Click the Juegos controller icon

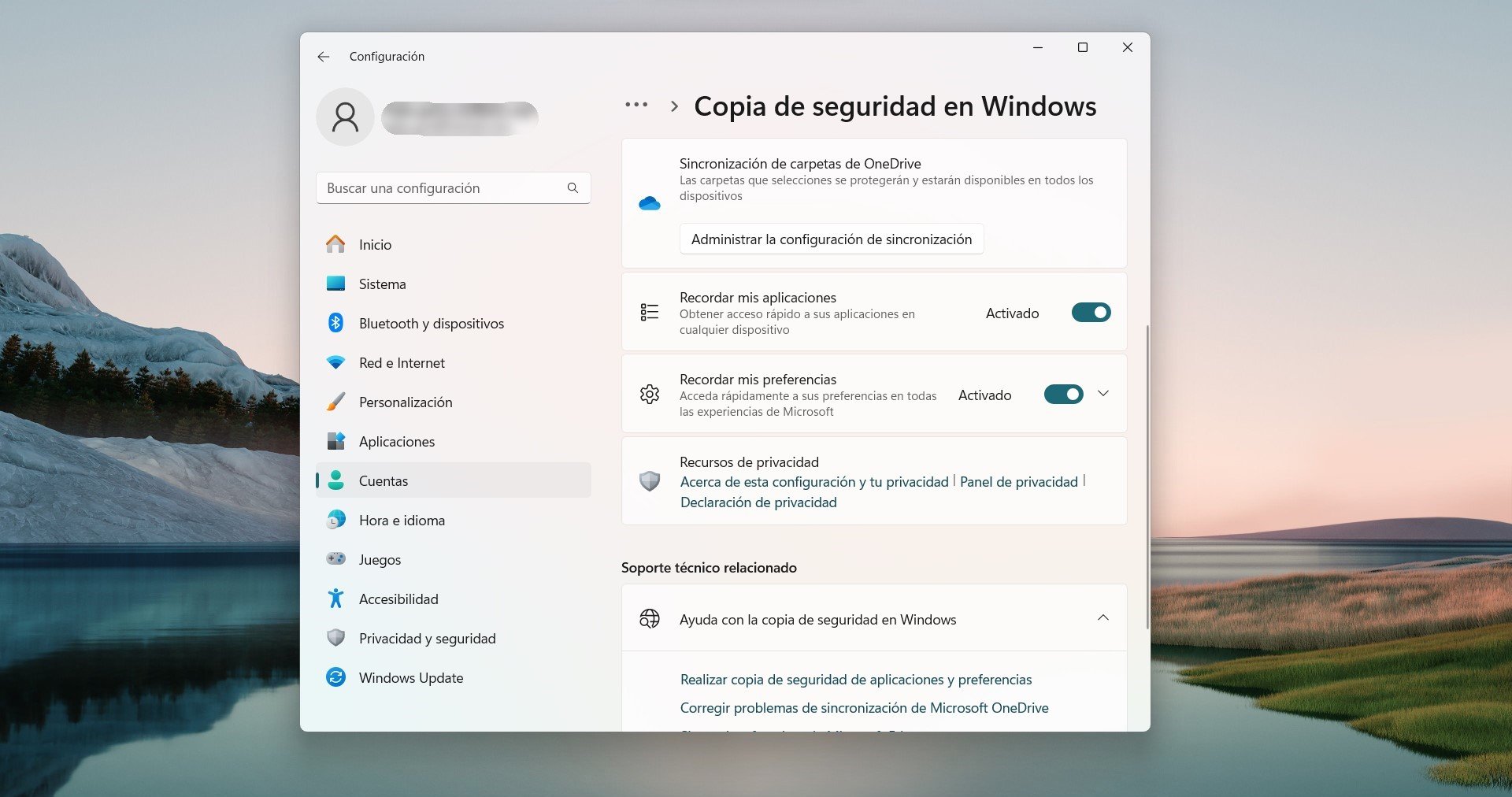335,559
